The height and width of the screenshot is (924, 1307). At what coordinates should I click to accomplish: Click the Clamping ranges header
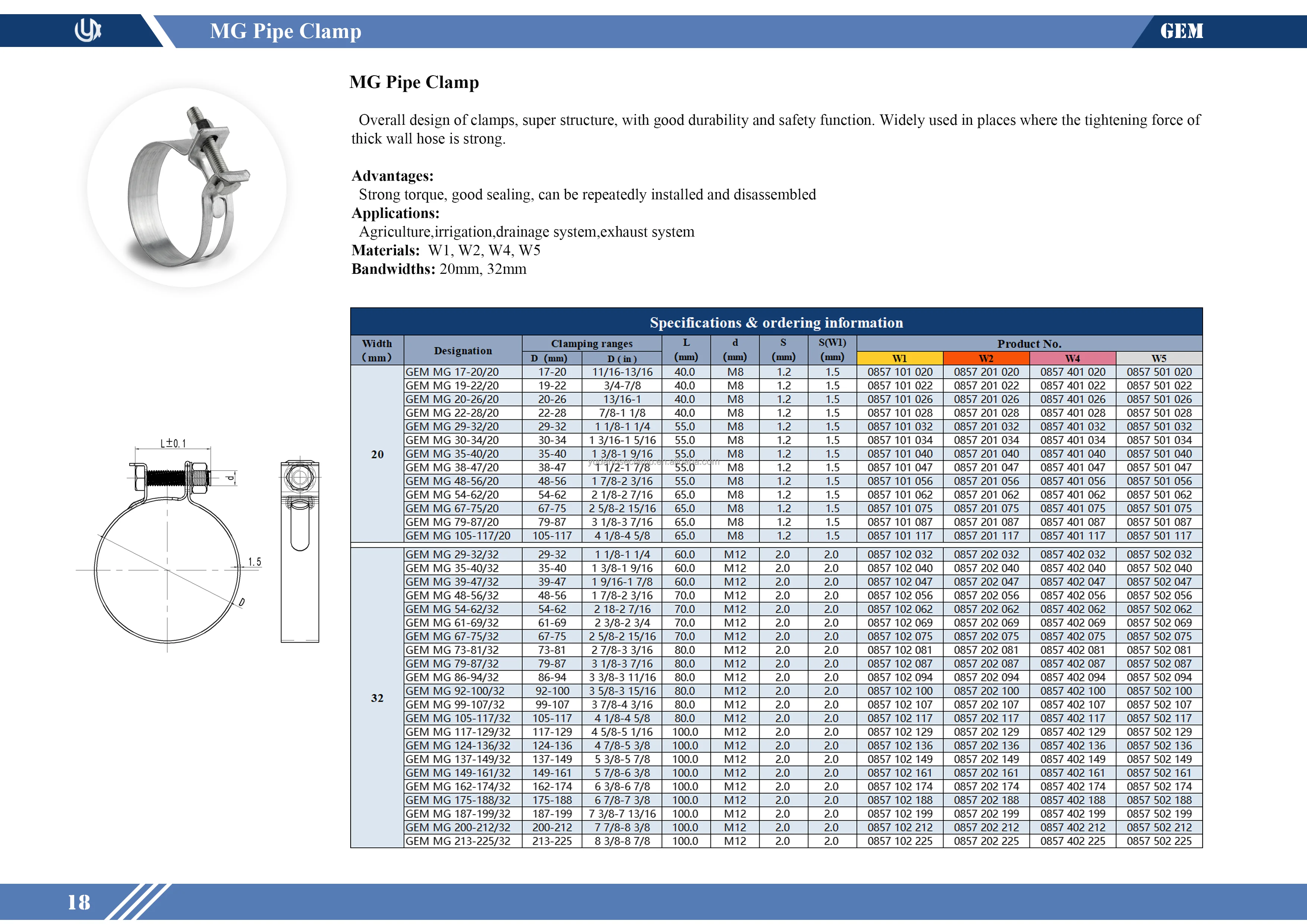(591, 343)
